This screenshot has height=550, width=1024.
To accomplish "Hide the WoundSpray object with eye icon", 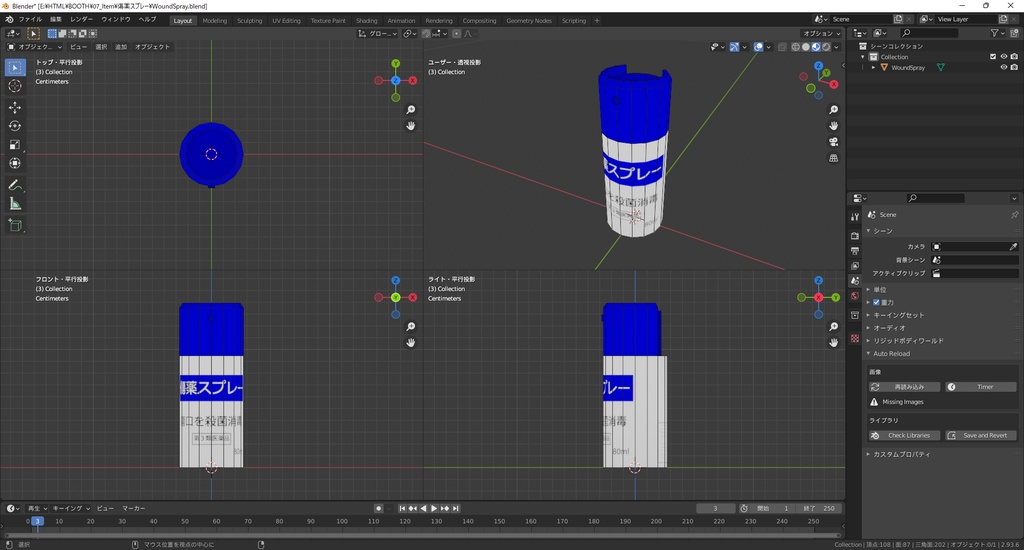I will pos(1003,68).
